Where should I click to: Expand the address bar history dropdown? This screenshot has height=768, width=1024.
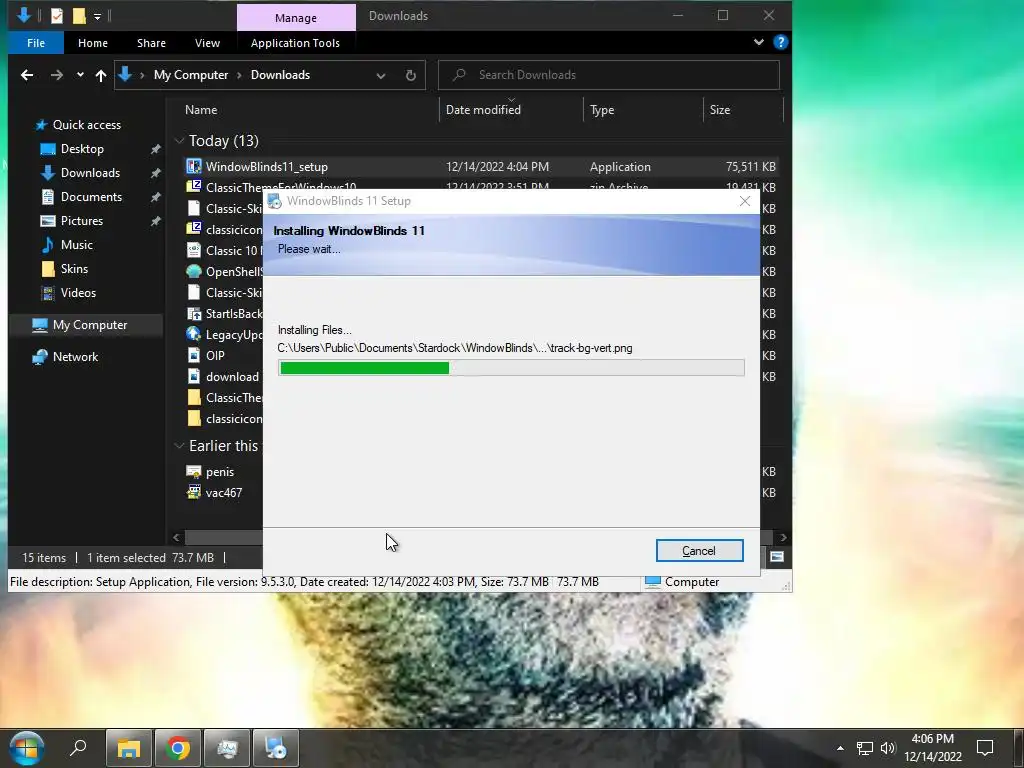[x=381, y=76]
